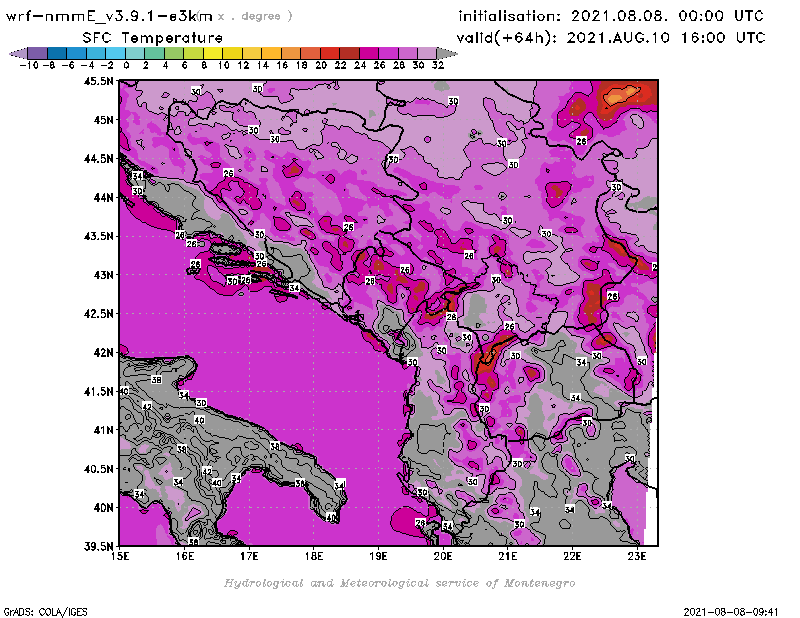Click the '17E' longitude label
The image size is (800, 618).
[x=249, y=556]
